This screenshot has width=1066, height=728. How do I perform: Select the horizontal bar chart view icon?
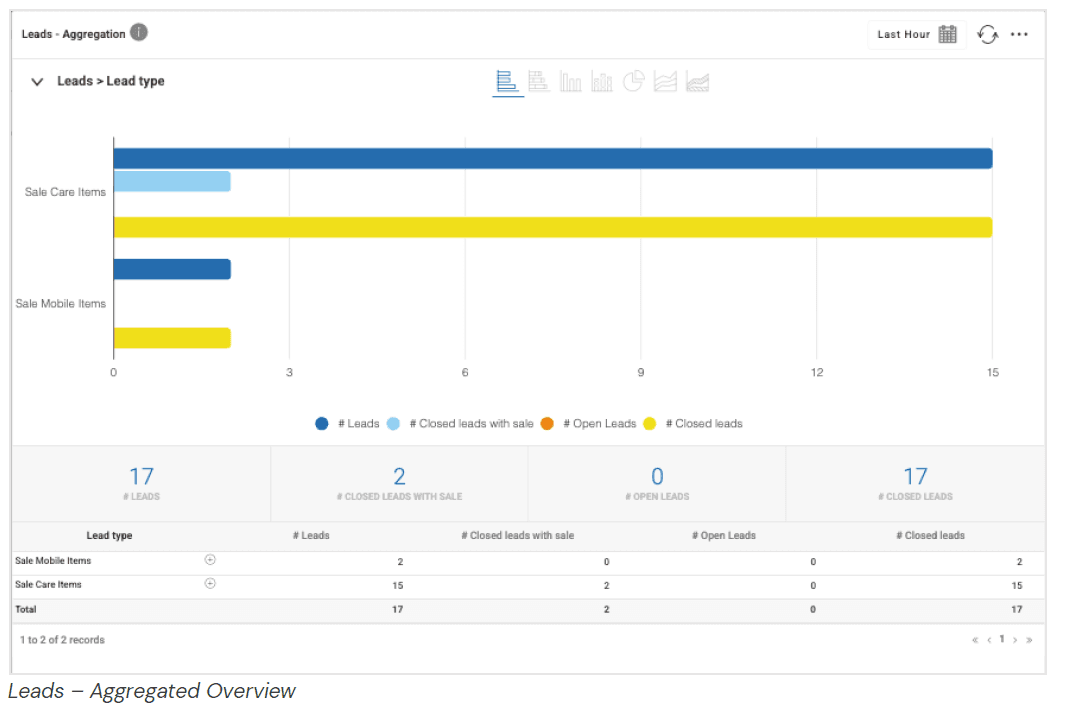pos(507,82)
